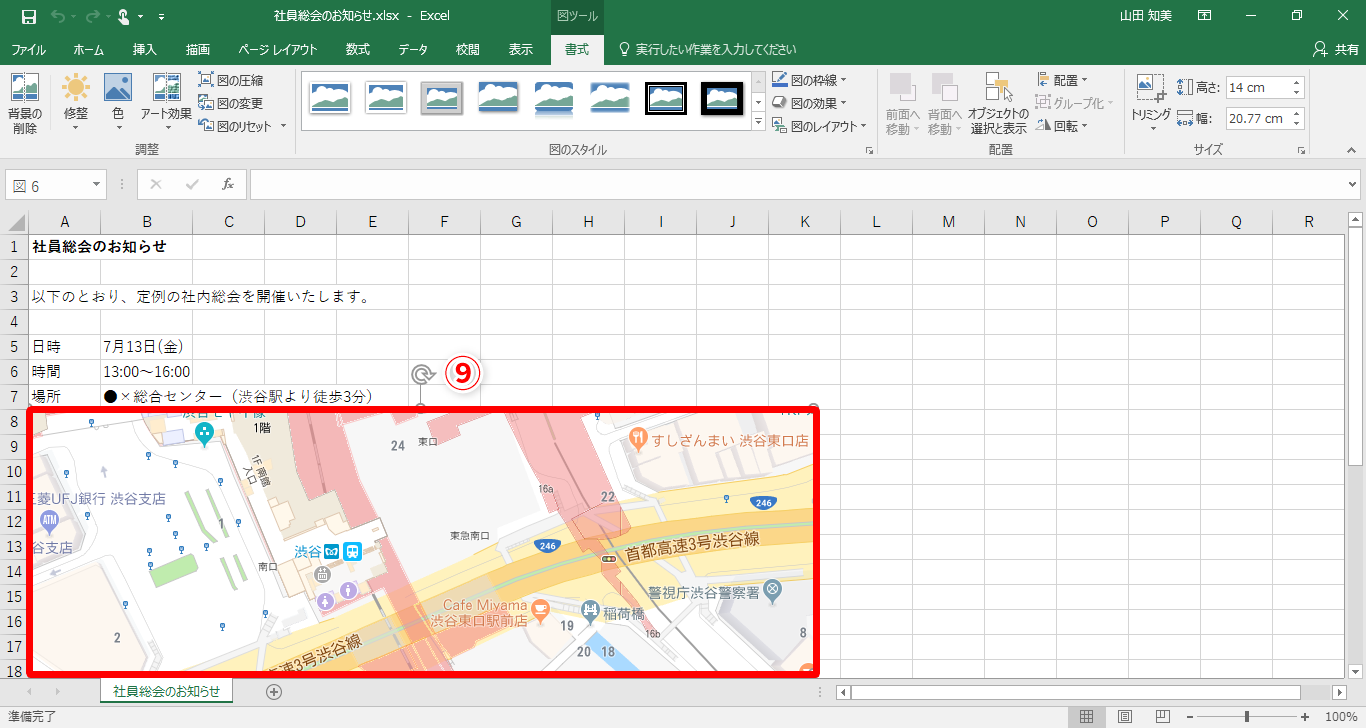Switch to Normal view in status bar
Viewport: 1366px width, 728px height.
click(x=1086, y=716)
